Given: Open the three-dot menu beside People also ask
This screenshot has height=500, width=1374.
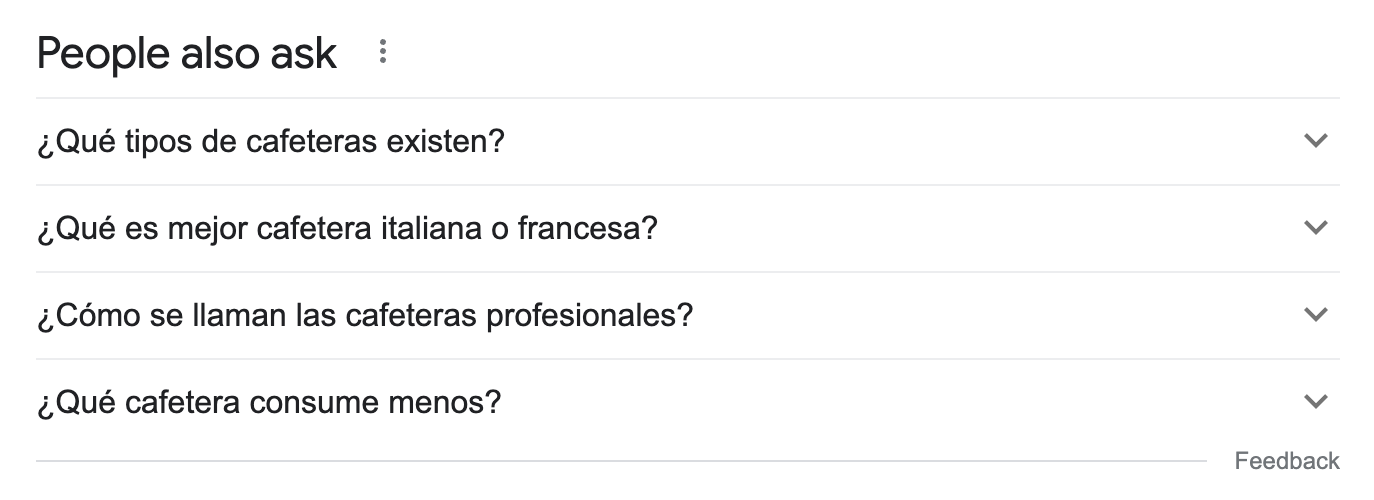Looking at the screenshot, I should pos(382,52).
